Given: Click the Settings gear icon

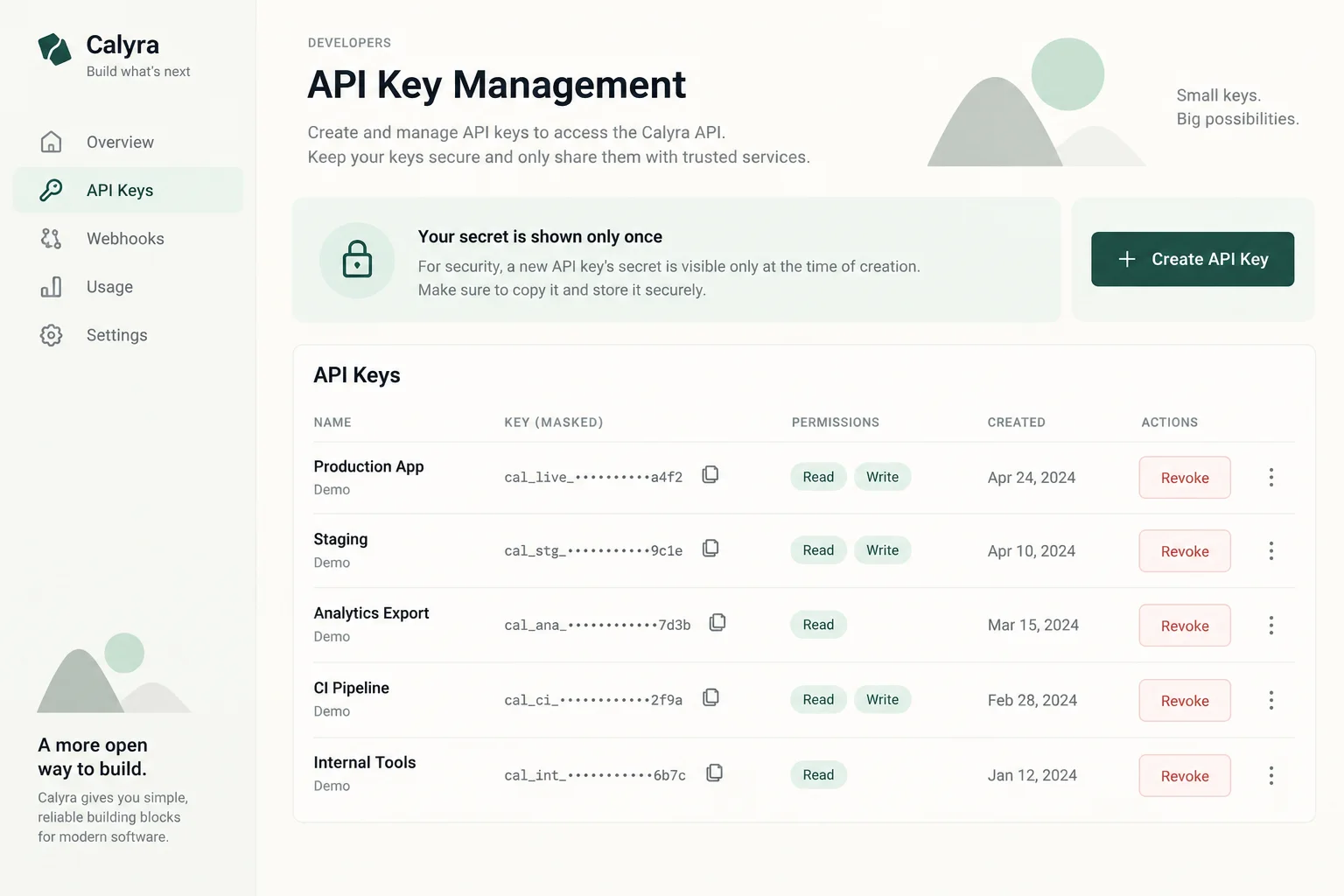Looking at the screenshot, I should pyautogui.click(x=51, y=335).
